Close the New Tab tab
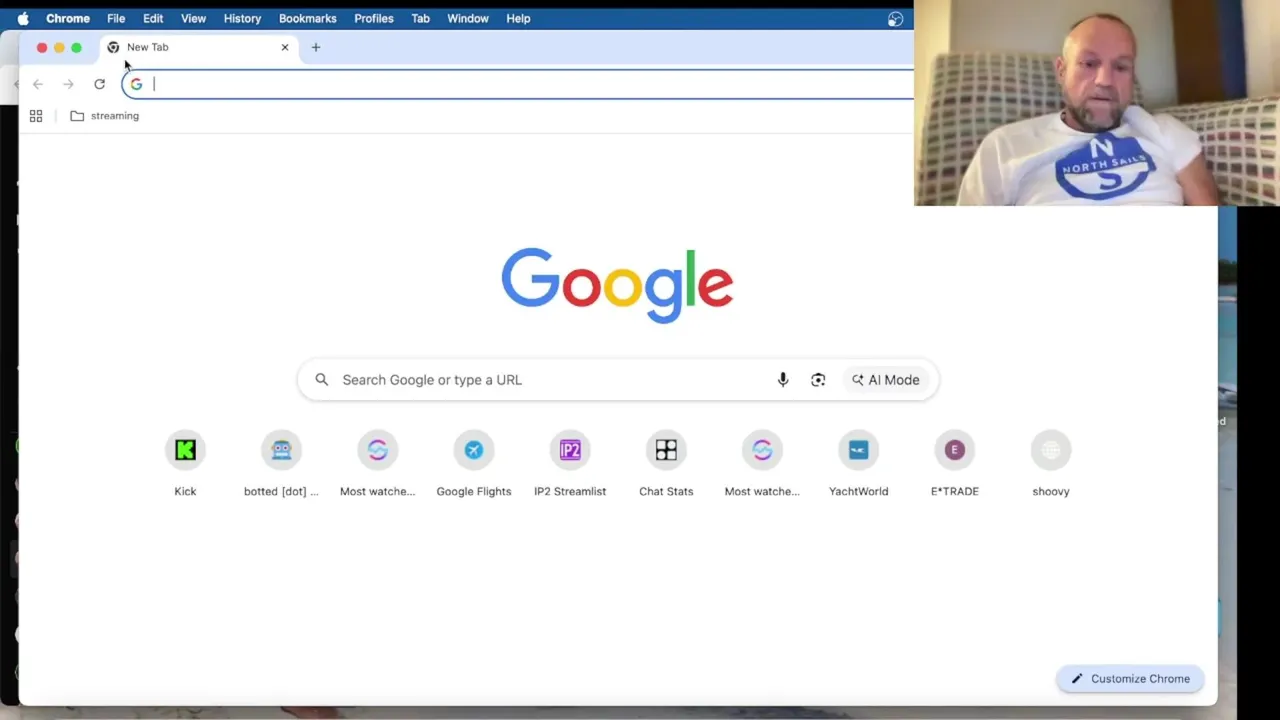1280x720 pixels. [285, 47]
